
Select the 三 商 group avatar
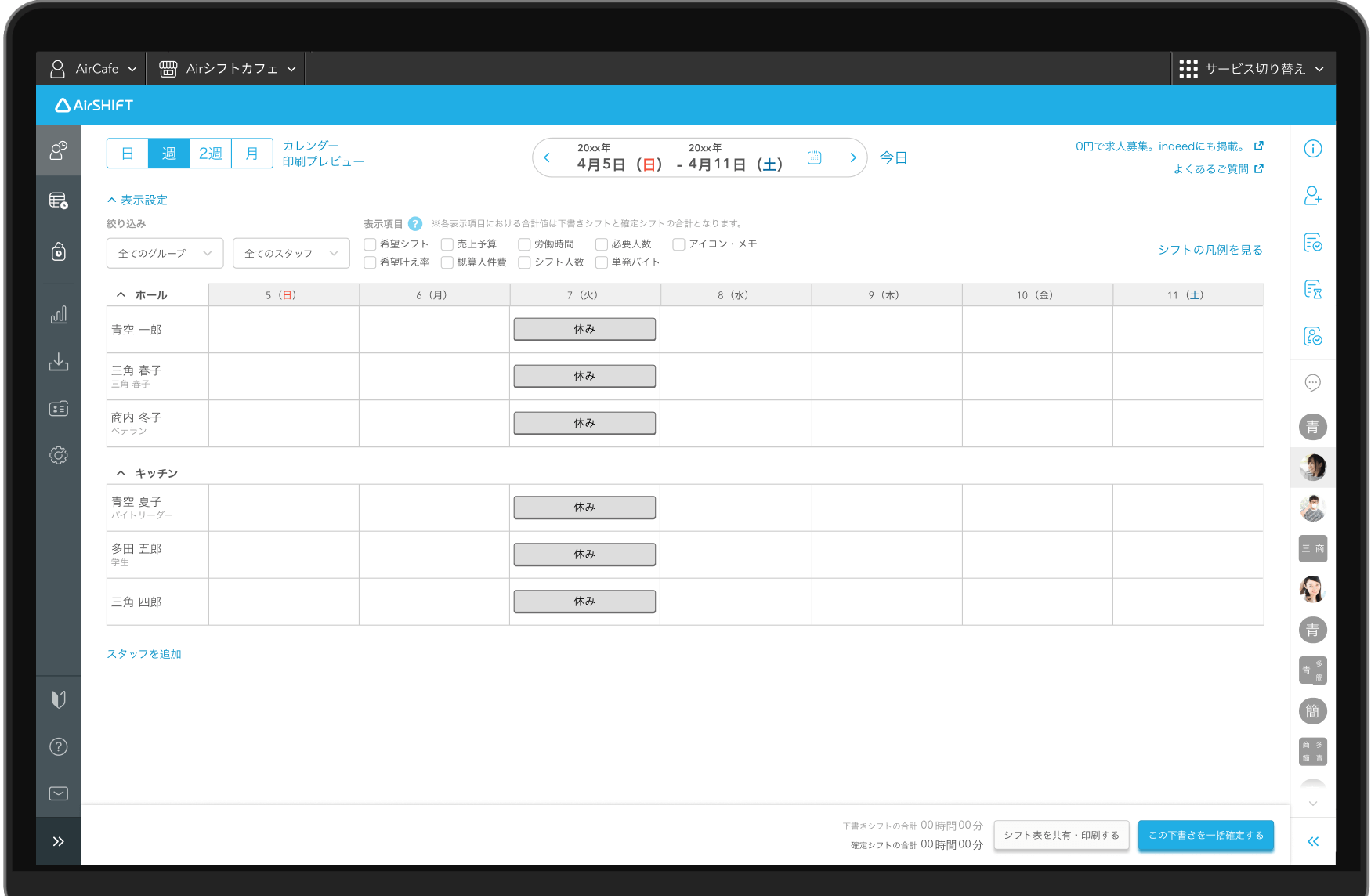pos(1313,548)
